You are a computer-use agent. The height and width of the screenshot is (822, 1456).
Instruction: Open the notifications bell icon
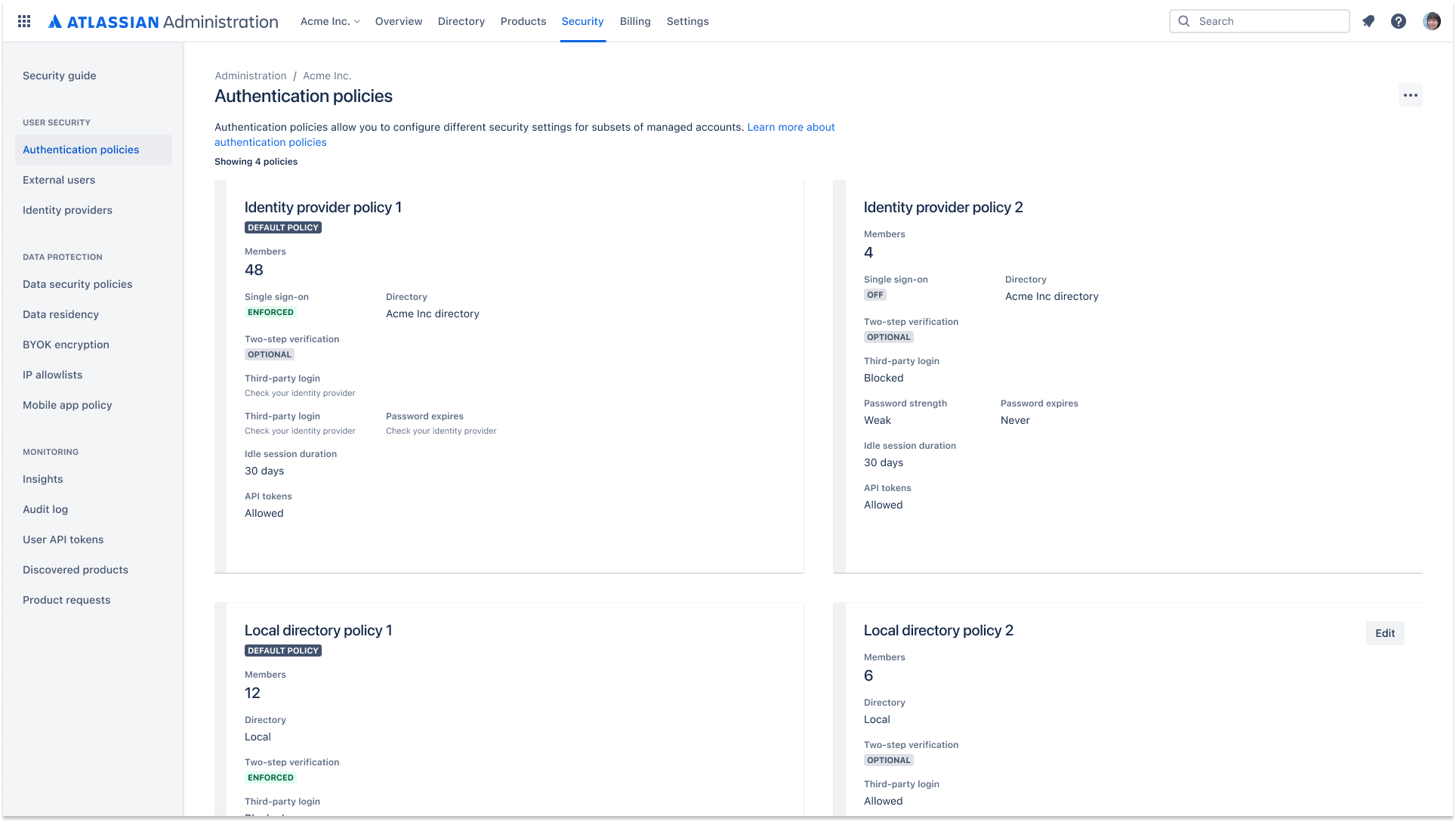pyautogui.click(x=1368, y=21)
